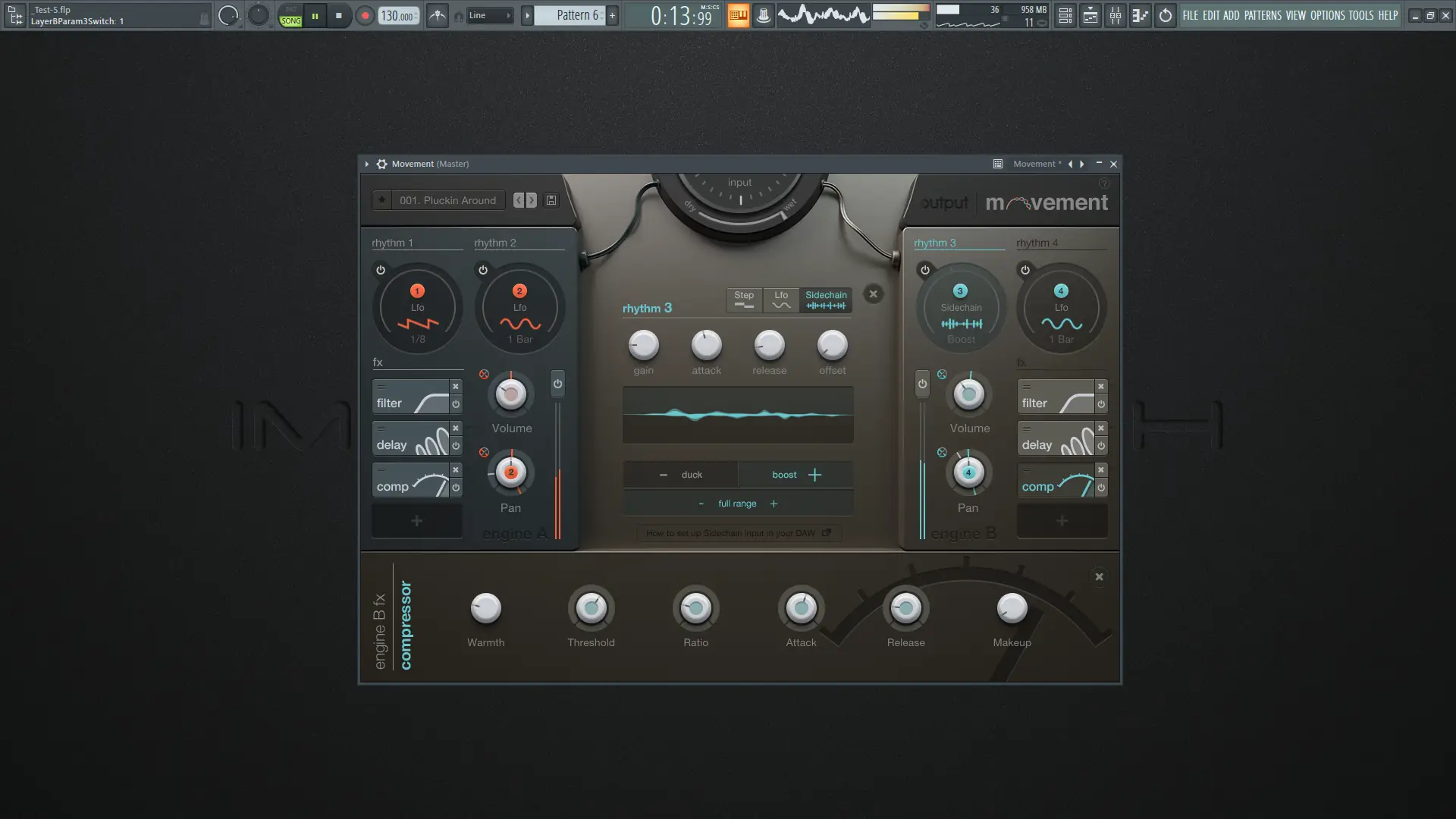Image resolution: width=1456 pixels, height=819 pixels.
Task: Open the mixer from the toolbar
Action: tap(1115, 15)
